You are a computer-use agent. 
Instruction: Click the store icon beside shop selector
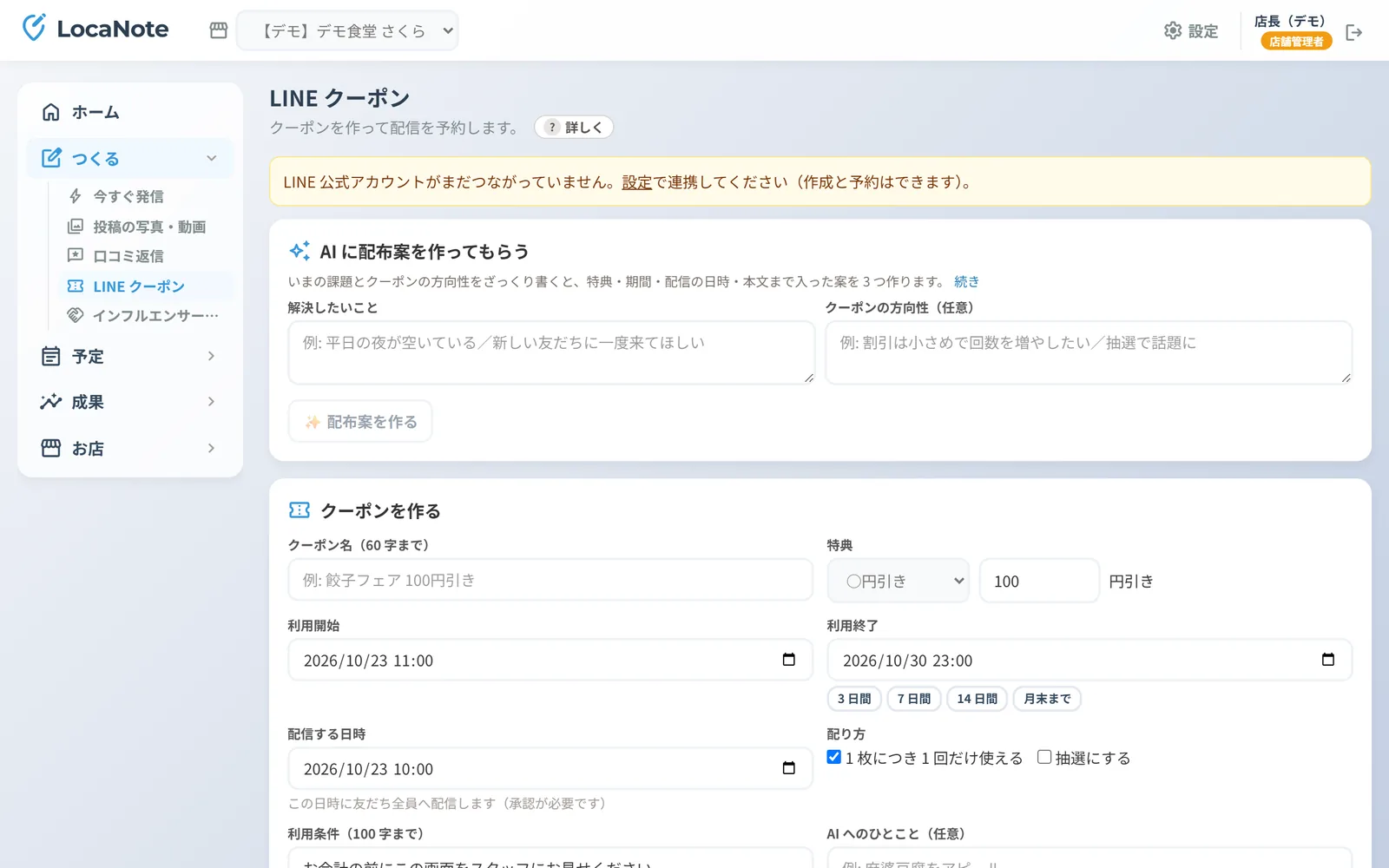click(219, 30)
